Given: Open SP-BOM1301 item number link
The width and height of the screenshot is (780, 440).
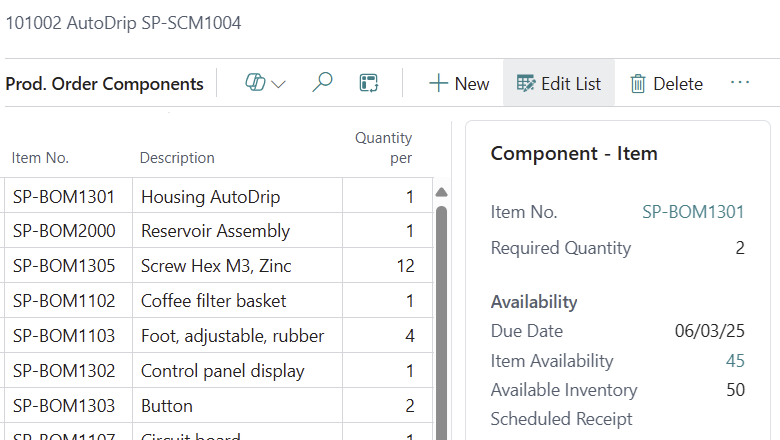Looking at the screenshot, I should tap(693, 212).
